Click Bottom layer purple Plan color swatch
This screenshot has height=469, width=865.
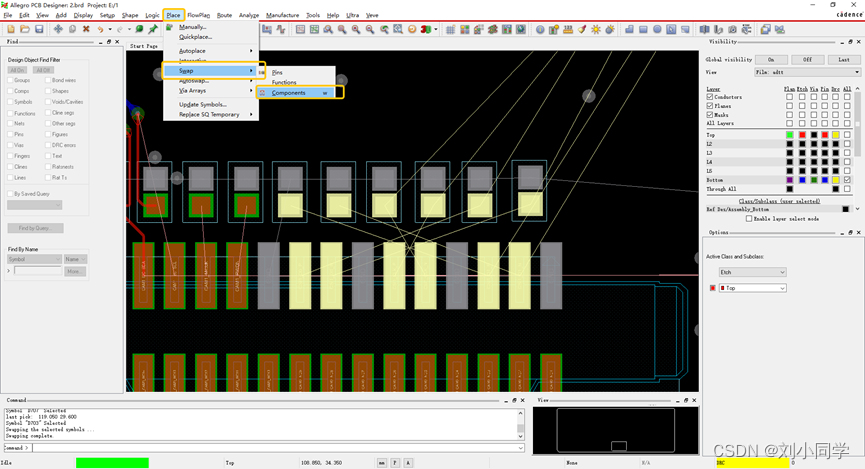coord(789,180)
